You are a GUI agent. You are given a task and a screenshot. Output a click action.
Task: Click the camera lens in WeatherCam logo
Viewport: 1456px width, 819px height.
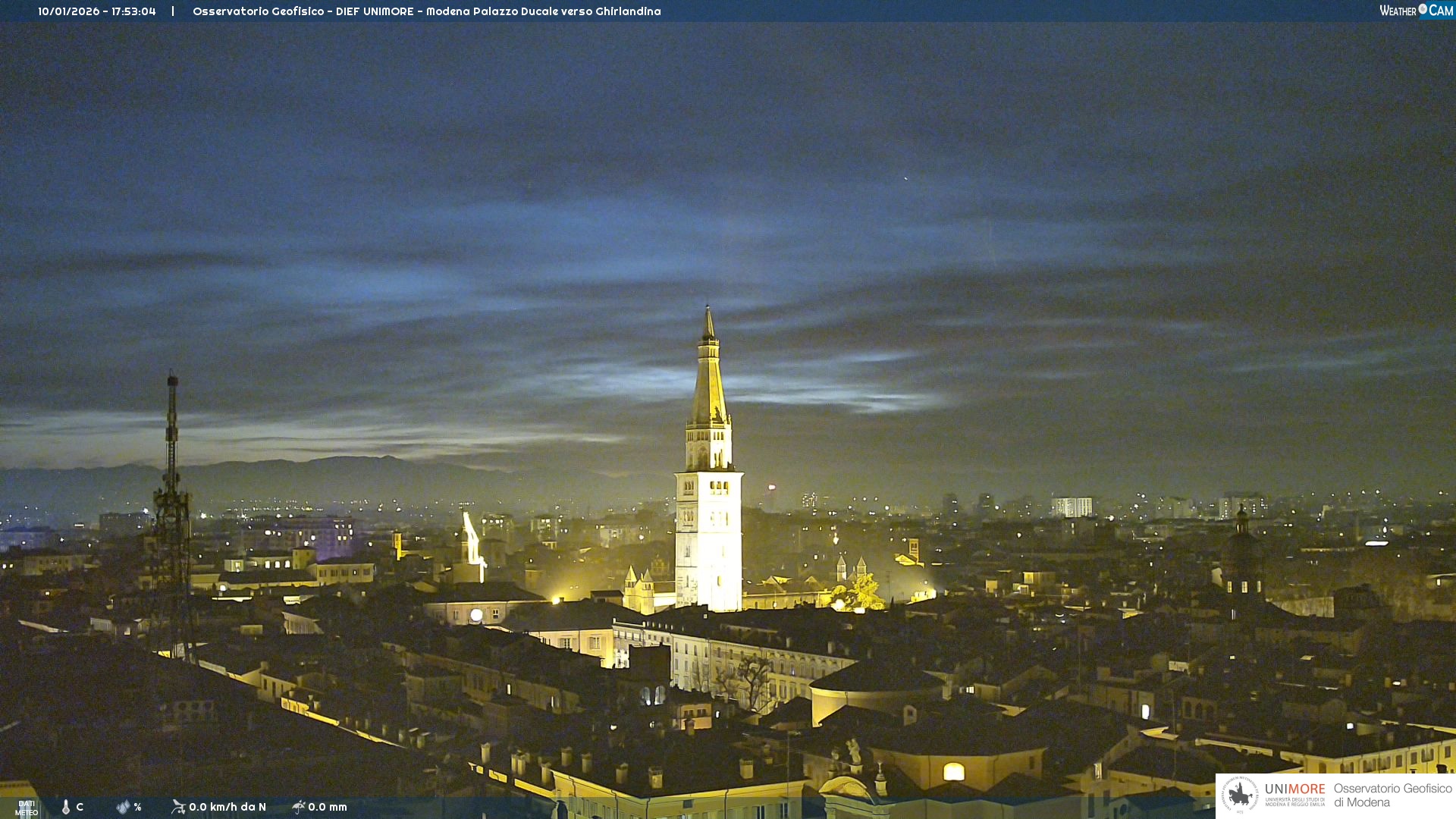pos(1423,10)
